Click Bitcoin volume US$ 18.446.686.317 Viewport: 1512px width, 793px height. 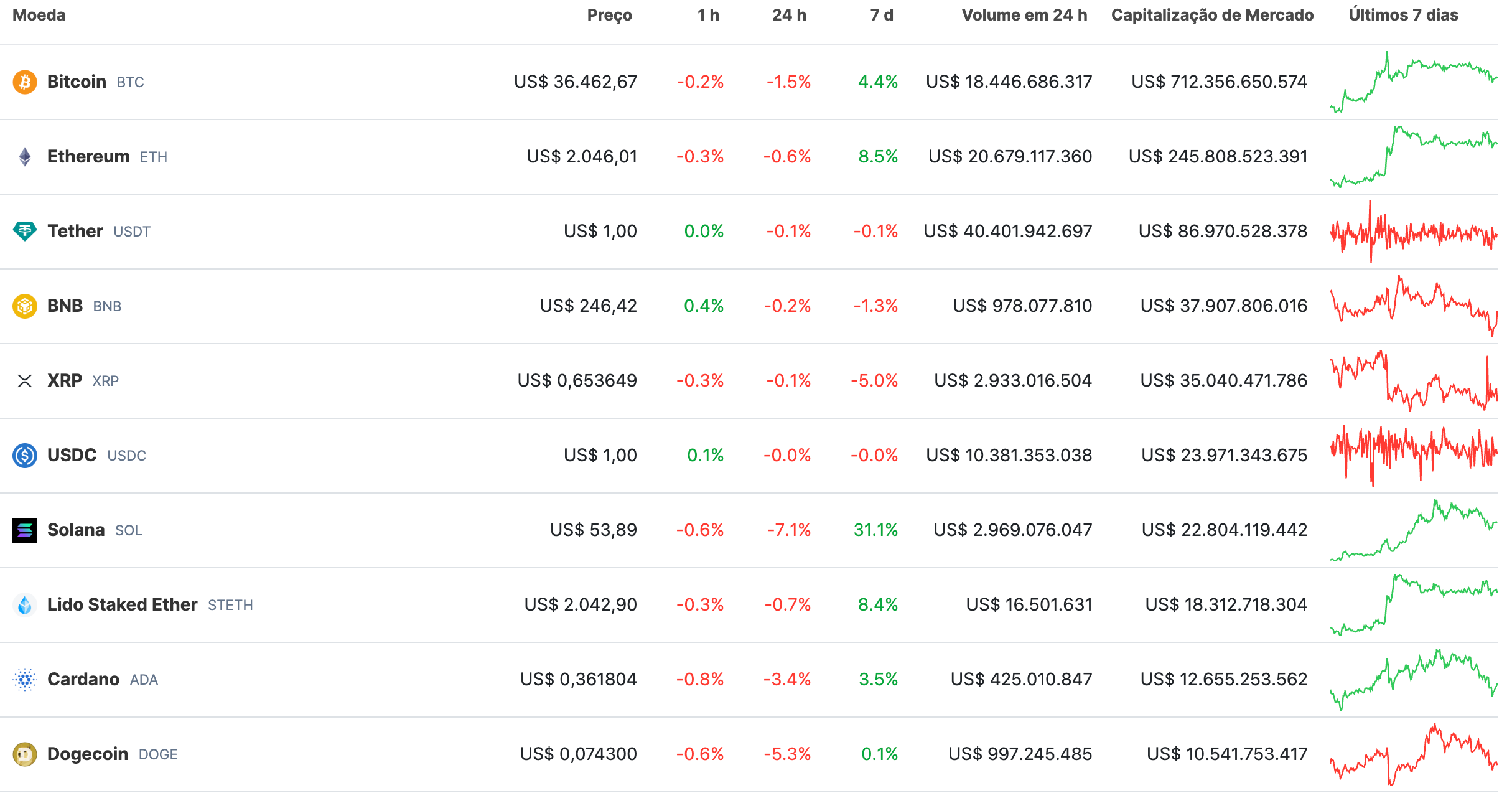coord(1009,82)
